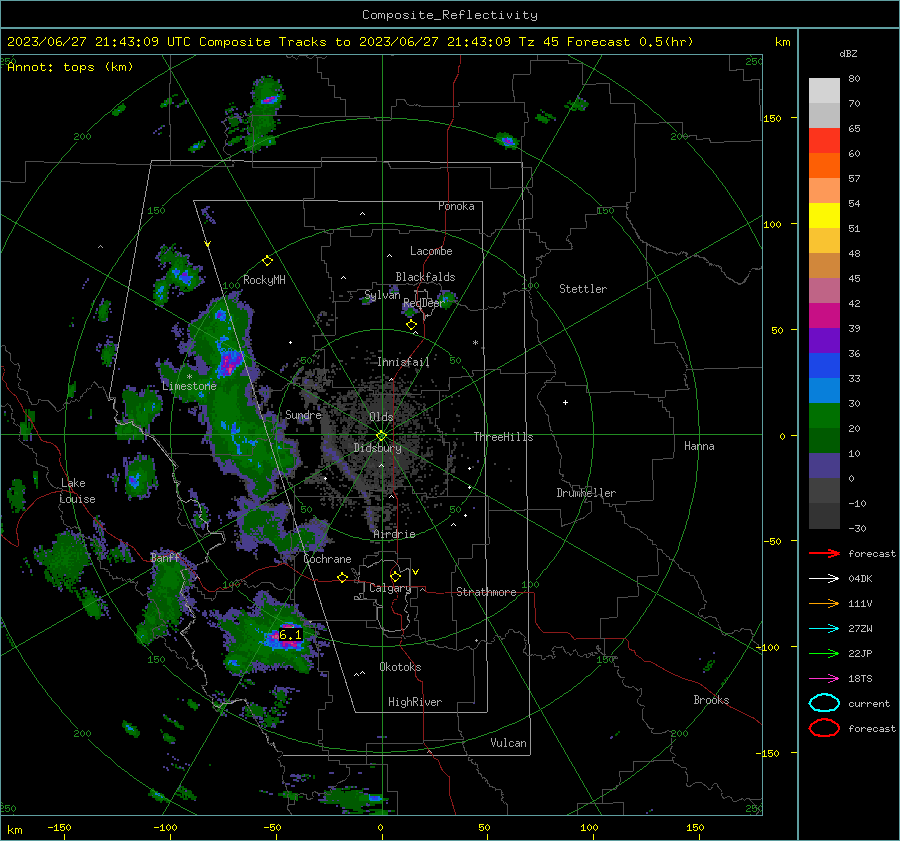This screenshot has height=841, width=900.
Task: Click the yellow diamond marker under Cochrane
Action: pos(342,577)
